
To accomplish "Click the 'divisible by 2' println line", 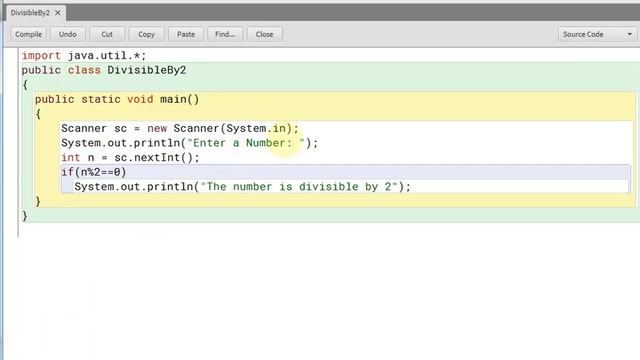I will click(x=242, y=187).
